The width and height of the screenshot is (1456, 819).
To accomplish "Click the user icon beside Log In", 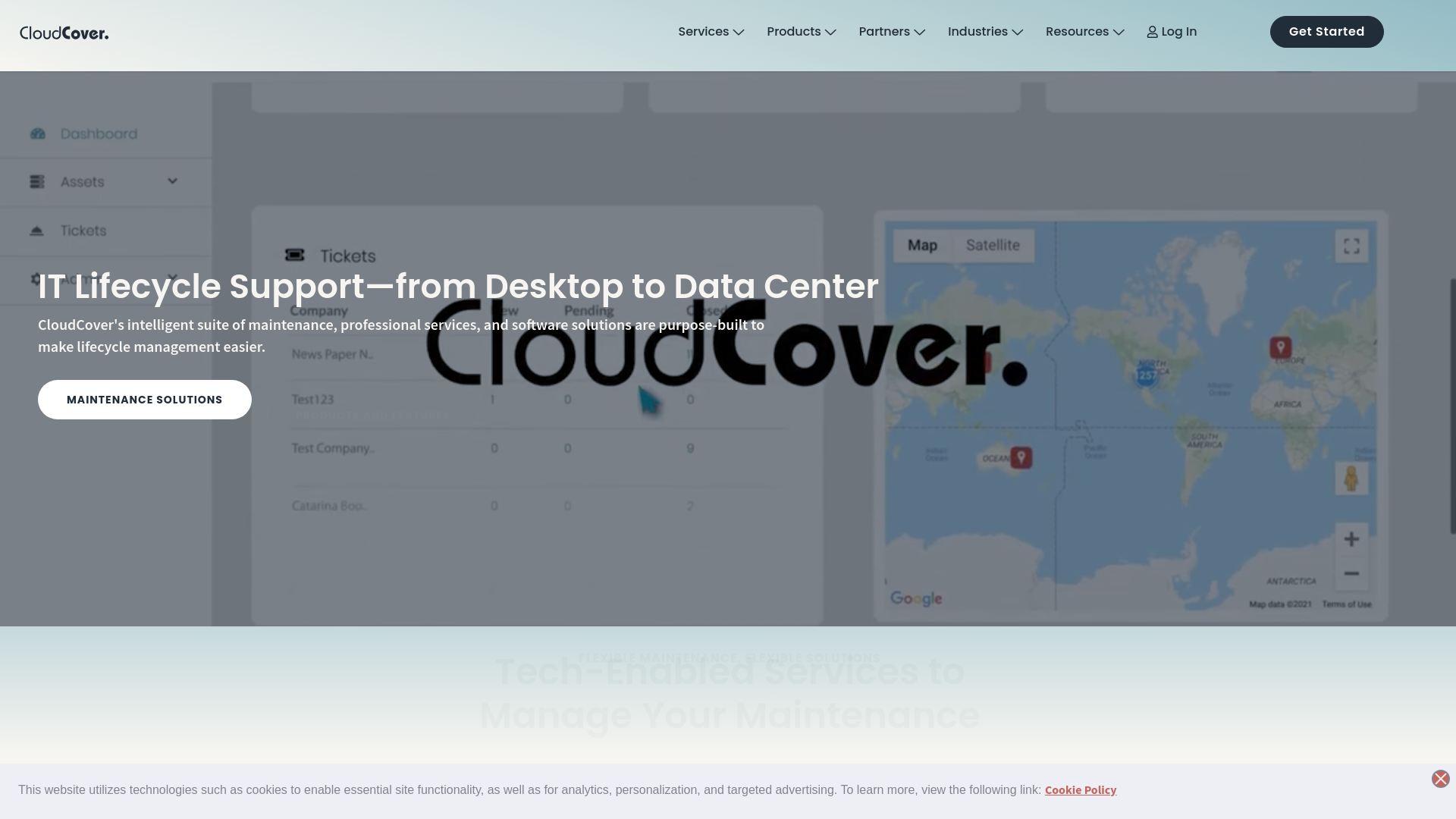I will [1153, 32].
